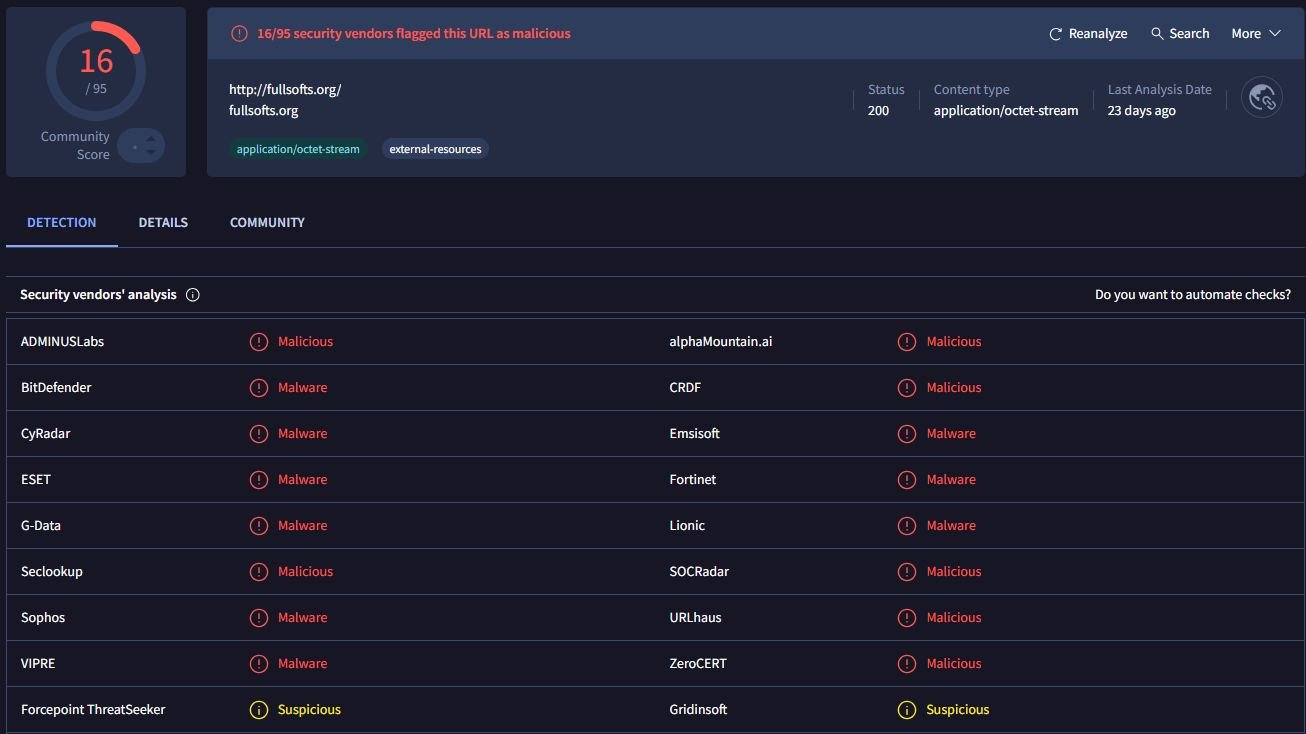This screenshot has height=734, width=1306.
Task: Click the SOCRadar vendor name
Action: pyautogui.click(x=700, y=572)
